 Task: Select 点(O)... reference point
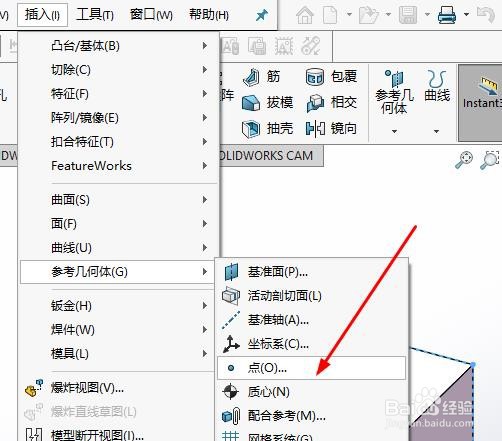tap(311, 368)
